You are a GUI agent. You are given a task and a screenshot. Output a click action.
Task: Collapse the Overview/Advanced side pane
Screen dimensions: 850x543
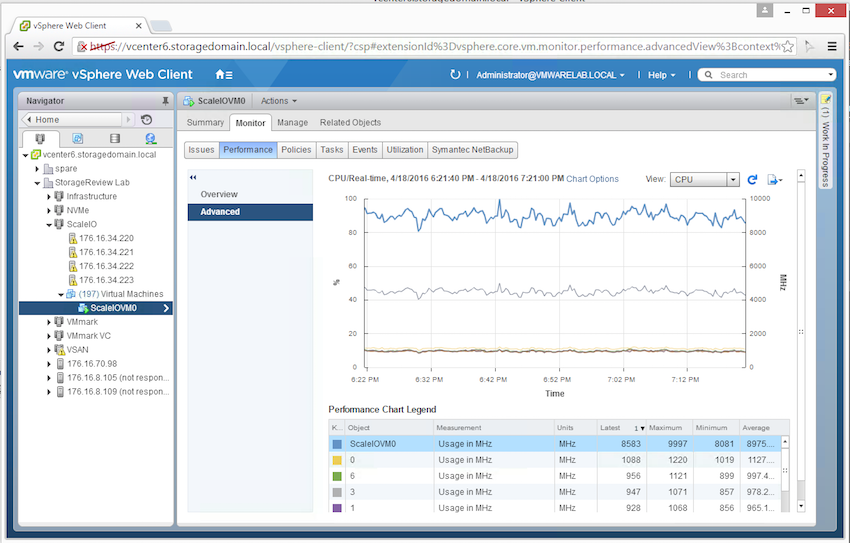click(193, 177)
